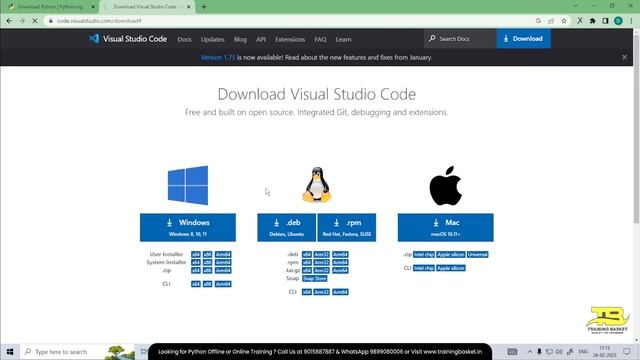Viewport: 640px width, 360px height.
Task: Open taskbar clock and date
Action: [605, 351]
